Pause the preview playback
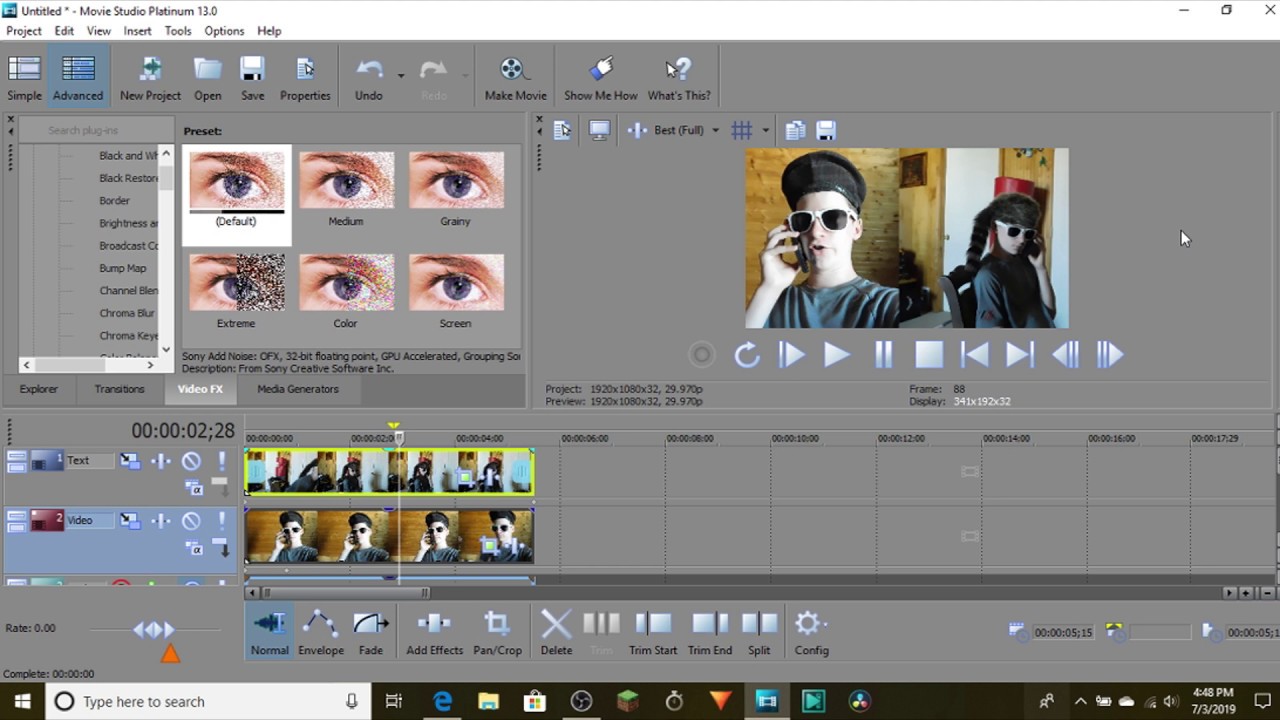Viewport: 1280px width, 720px height. click(x=883, y=355)
